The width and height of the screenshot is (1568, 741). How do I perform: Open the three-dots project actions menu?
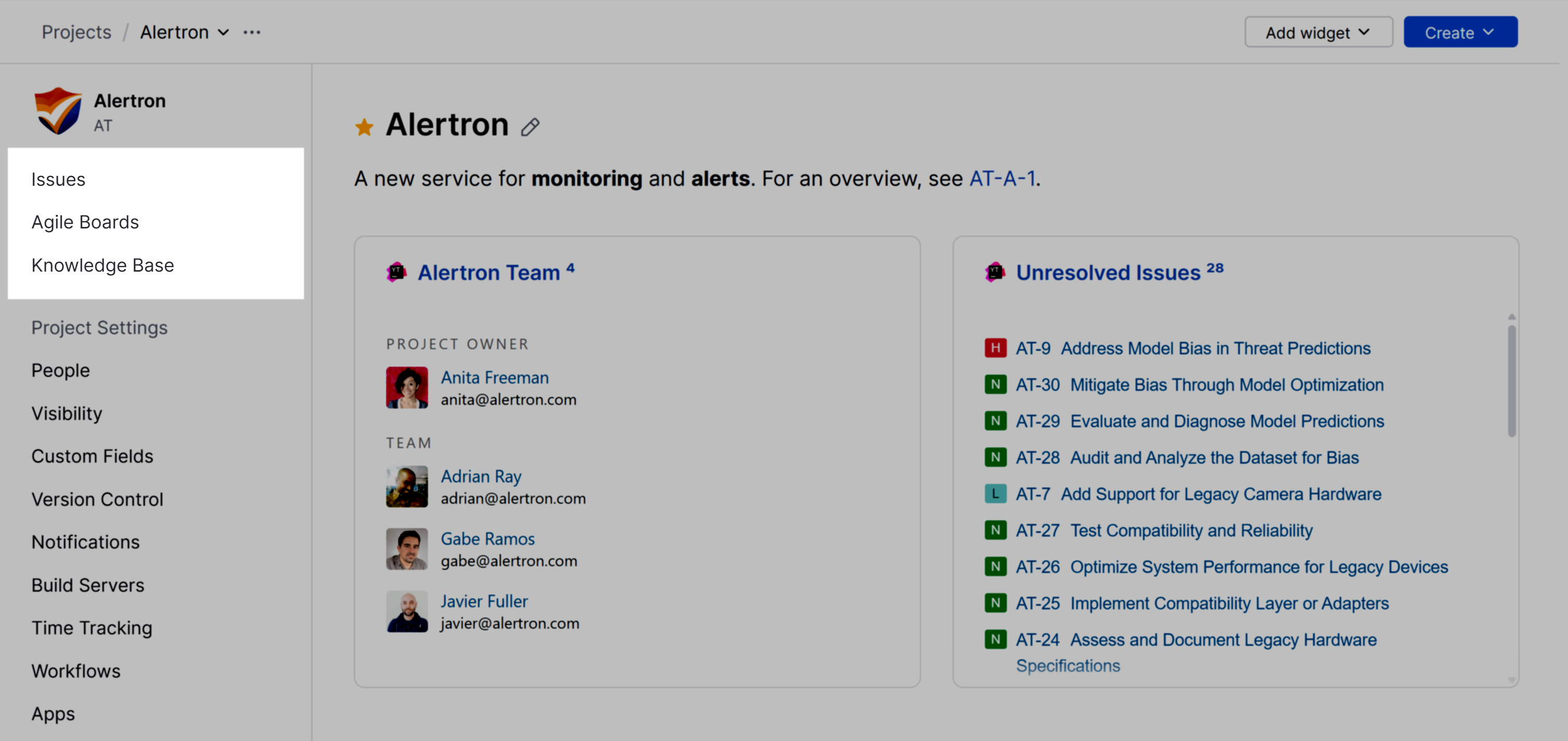pyautogui.click(x=251, y=32)
